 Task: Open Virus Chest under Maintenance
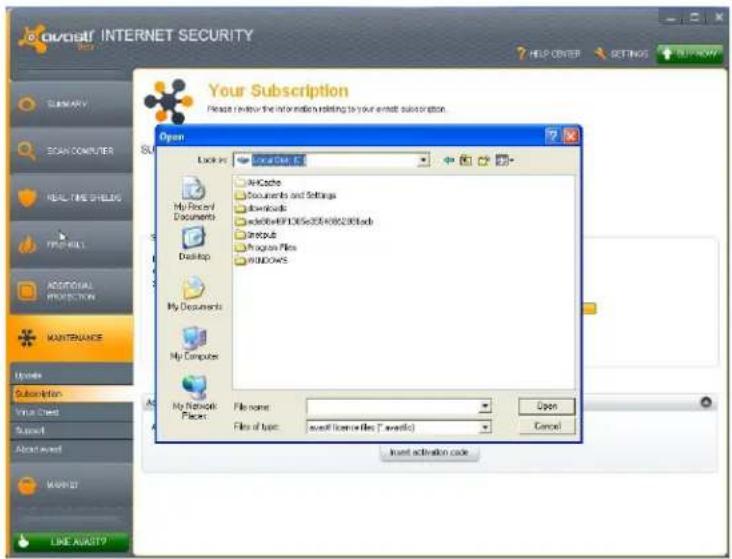tap(72, 412)
